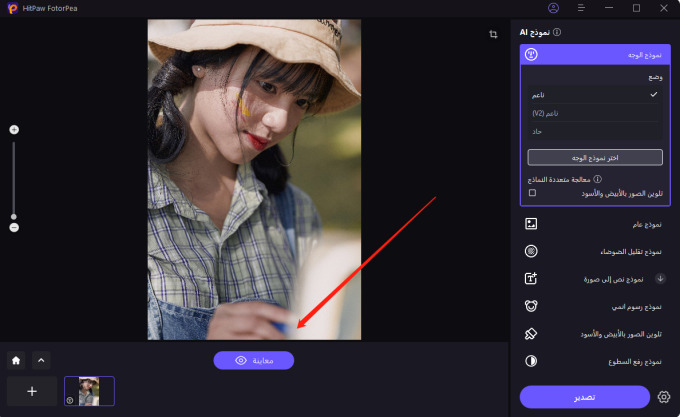Viewport: 680px width, 417px height.
Task: Click the plus button to add image
Action: [x=31, y=391]
